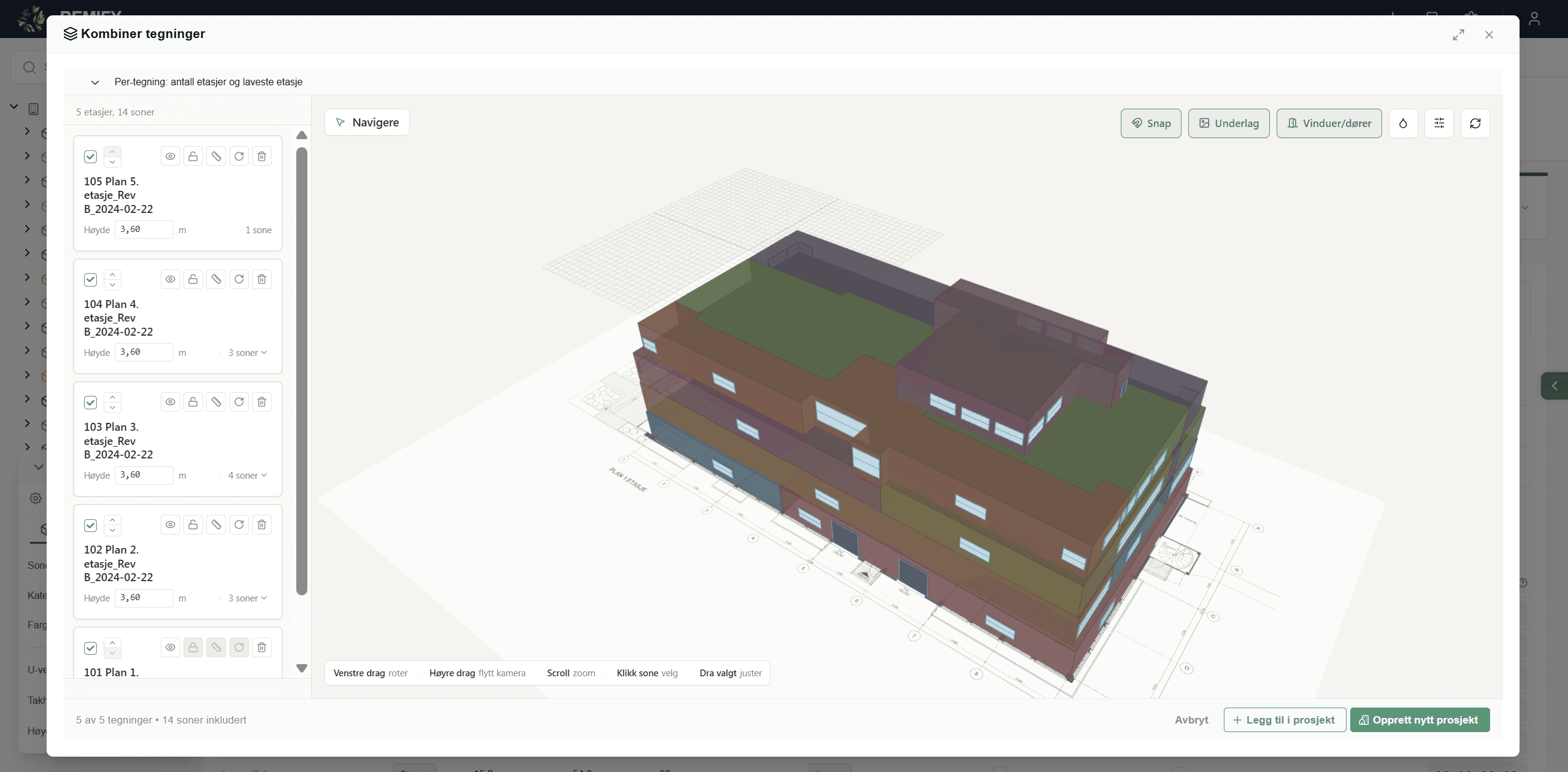Move 101 Plan 1 up in order

(x=112, y=643)
